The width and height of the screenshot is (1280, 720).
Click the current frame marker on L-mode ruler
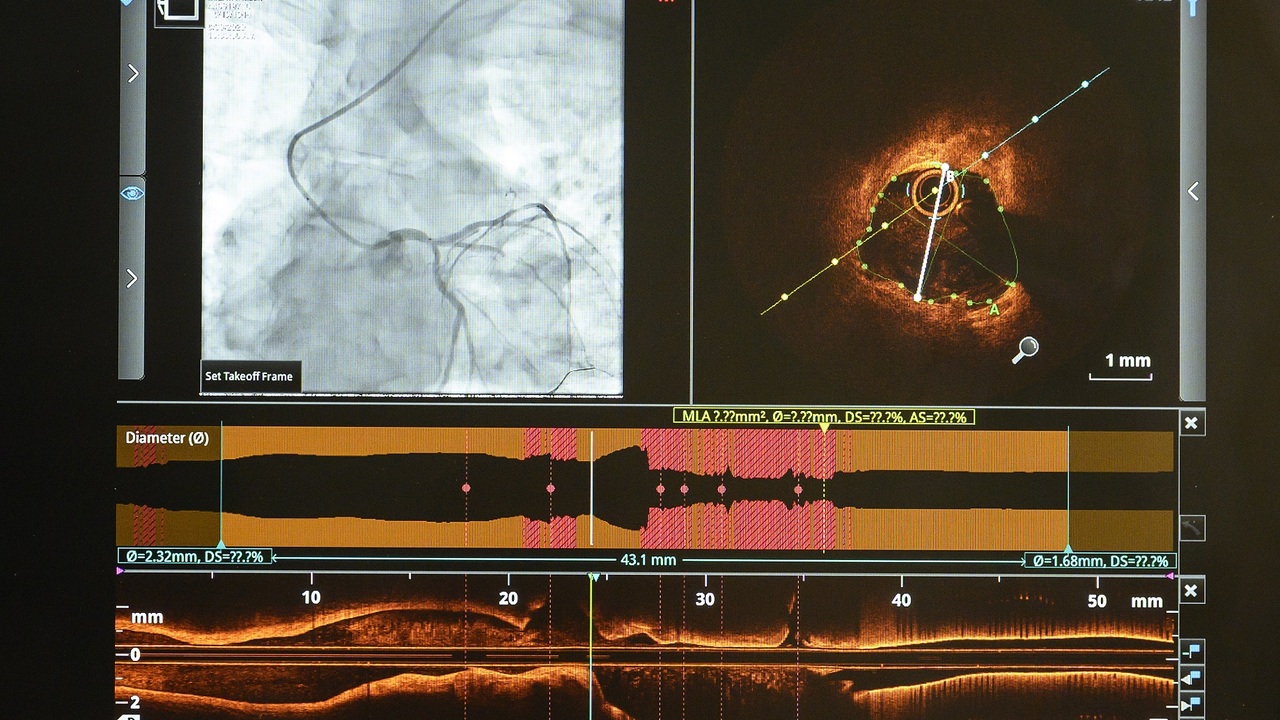click(593, 578)
